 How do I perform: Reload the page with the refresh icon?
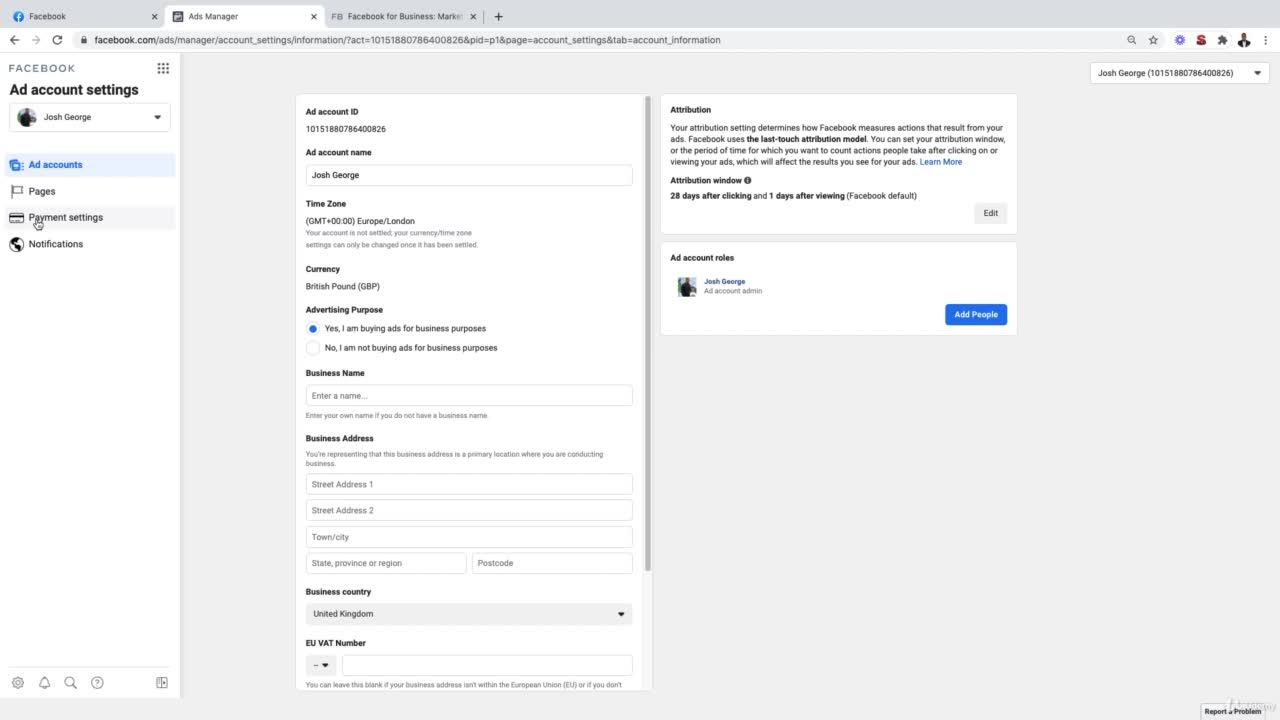coord(57,40)
